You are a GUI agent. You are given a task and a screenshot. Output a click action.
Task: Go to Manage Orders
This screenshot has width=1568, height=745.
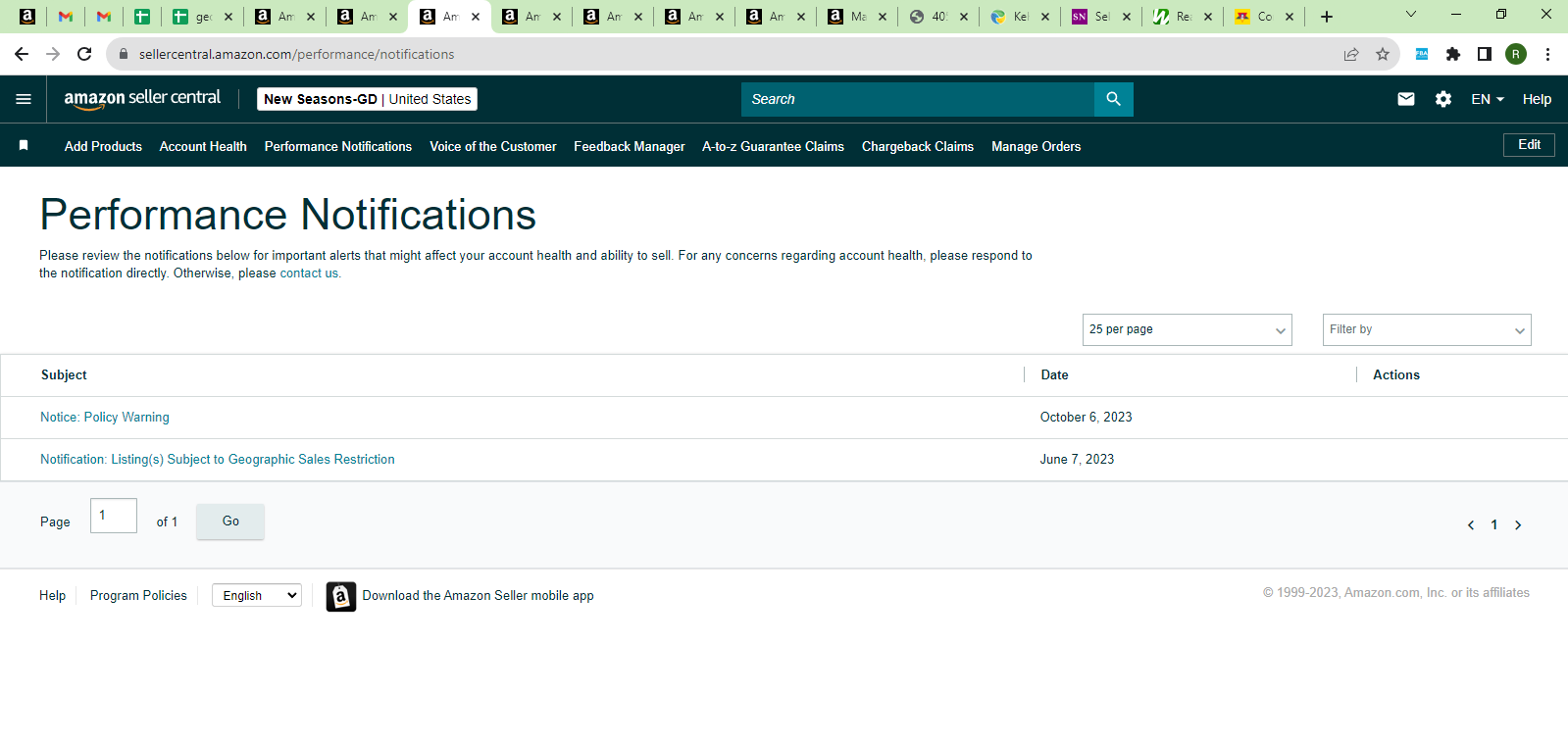point(1037,146)
